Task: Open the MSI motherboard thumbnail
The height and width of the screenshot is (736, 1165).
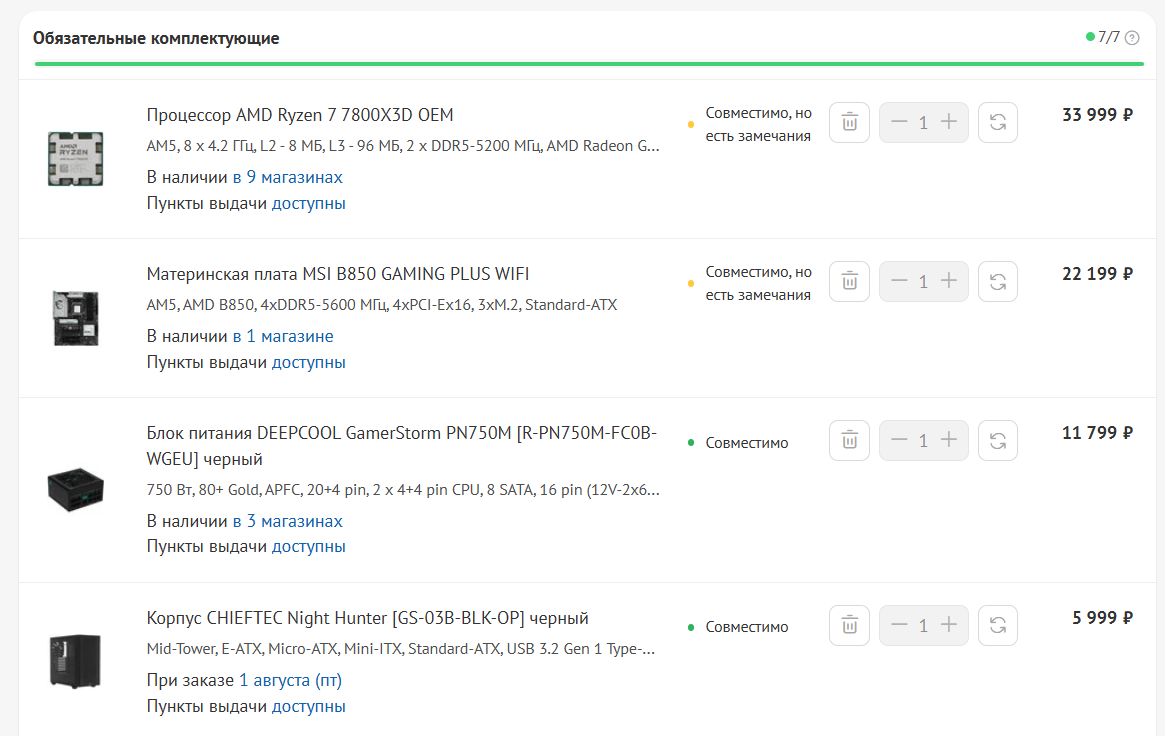Action: pos(75,318)
